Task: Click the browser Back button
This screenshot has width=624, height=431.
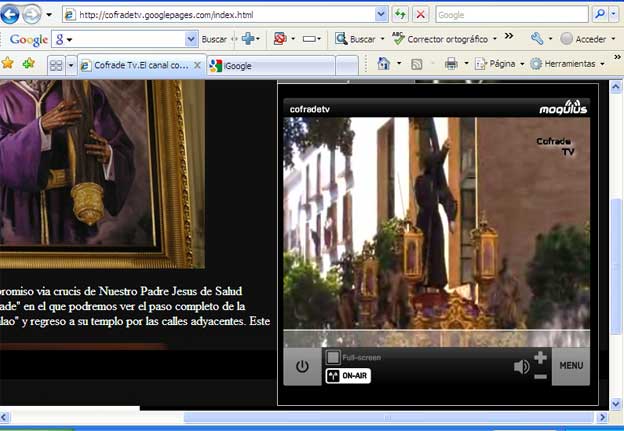Action: pos(11,14)
